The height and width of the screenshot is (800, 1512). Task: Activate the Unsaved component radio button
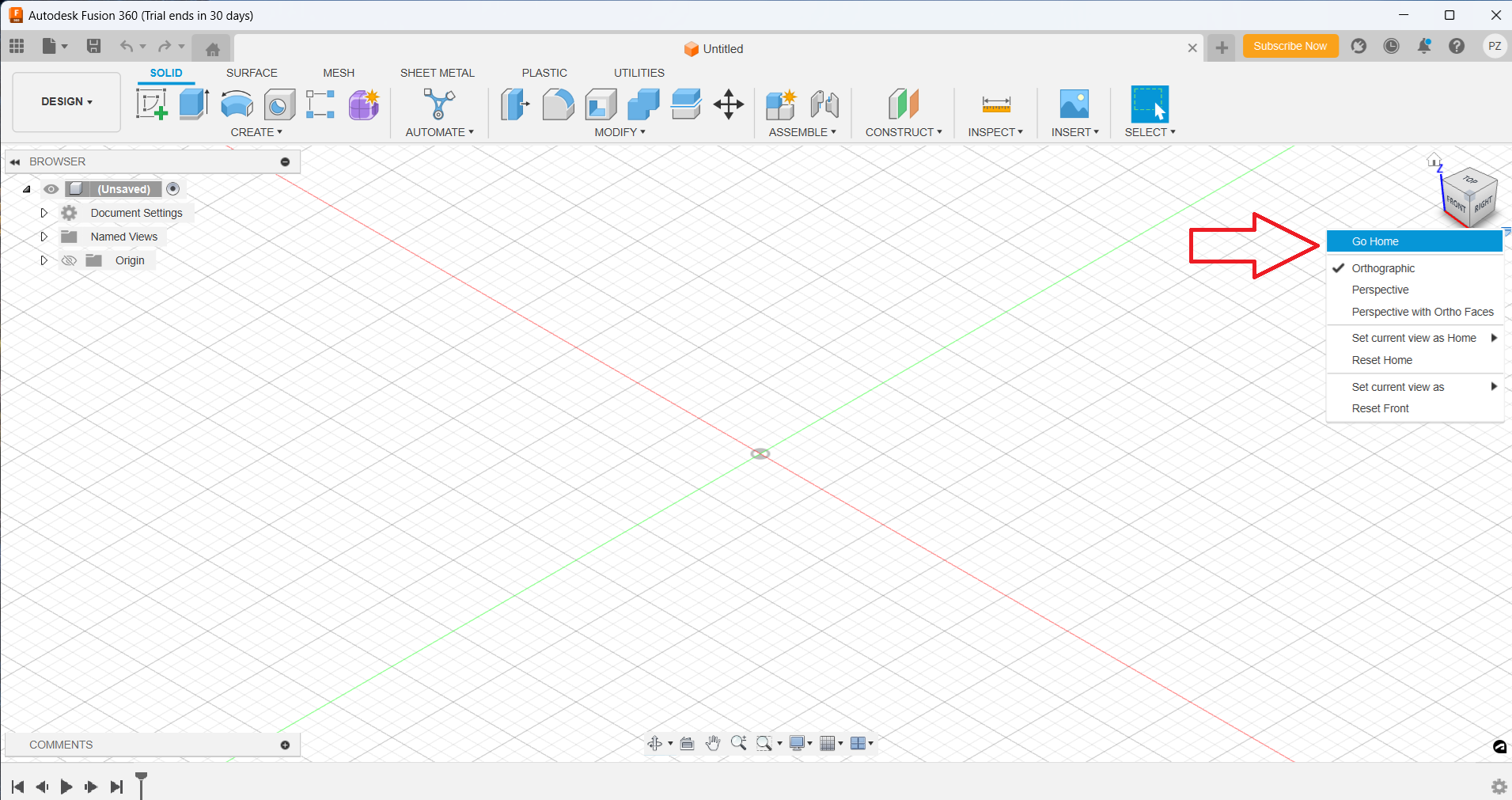click(173, 189)
